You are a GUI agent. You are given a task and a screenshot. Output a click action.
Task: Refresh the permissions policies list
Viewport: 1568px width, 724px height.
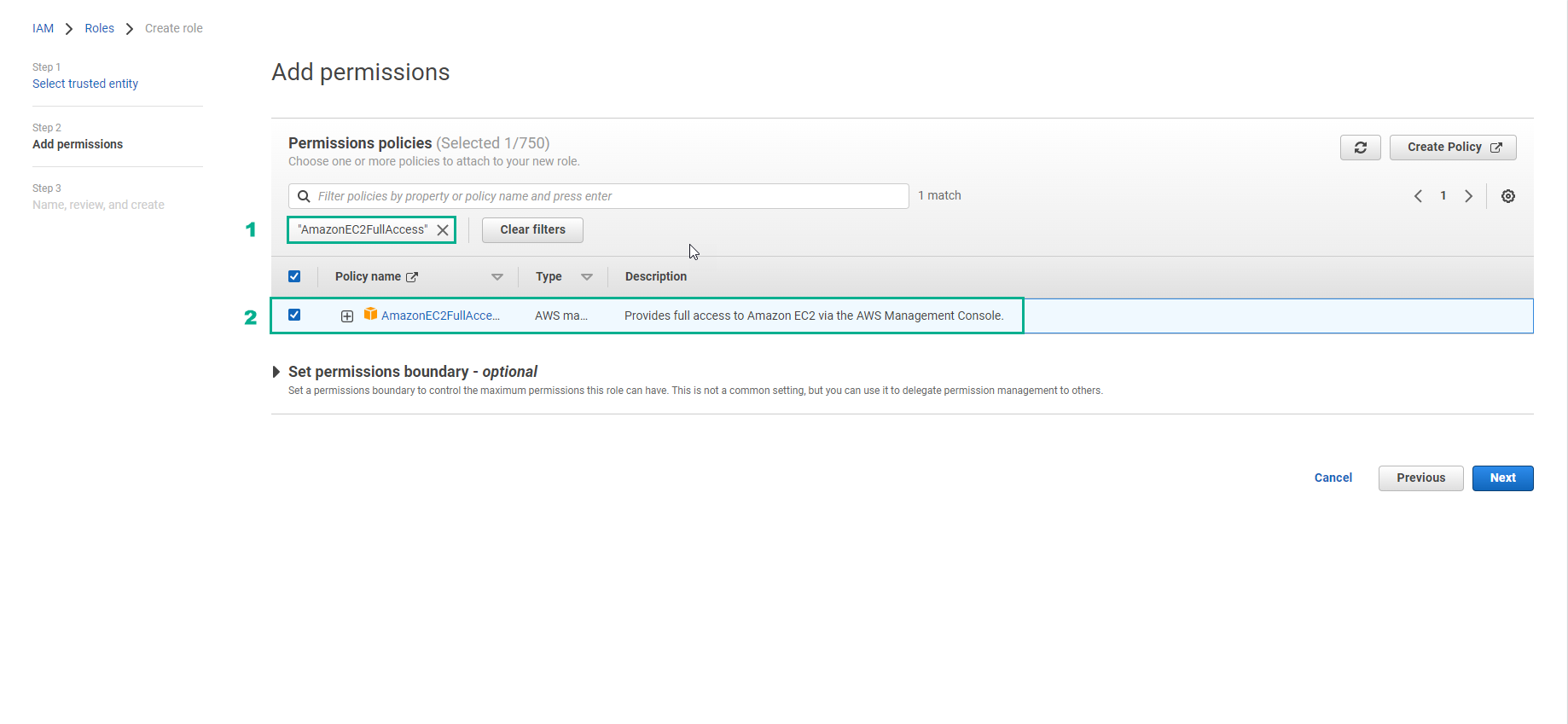pos(1360,148)
